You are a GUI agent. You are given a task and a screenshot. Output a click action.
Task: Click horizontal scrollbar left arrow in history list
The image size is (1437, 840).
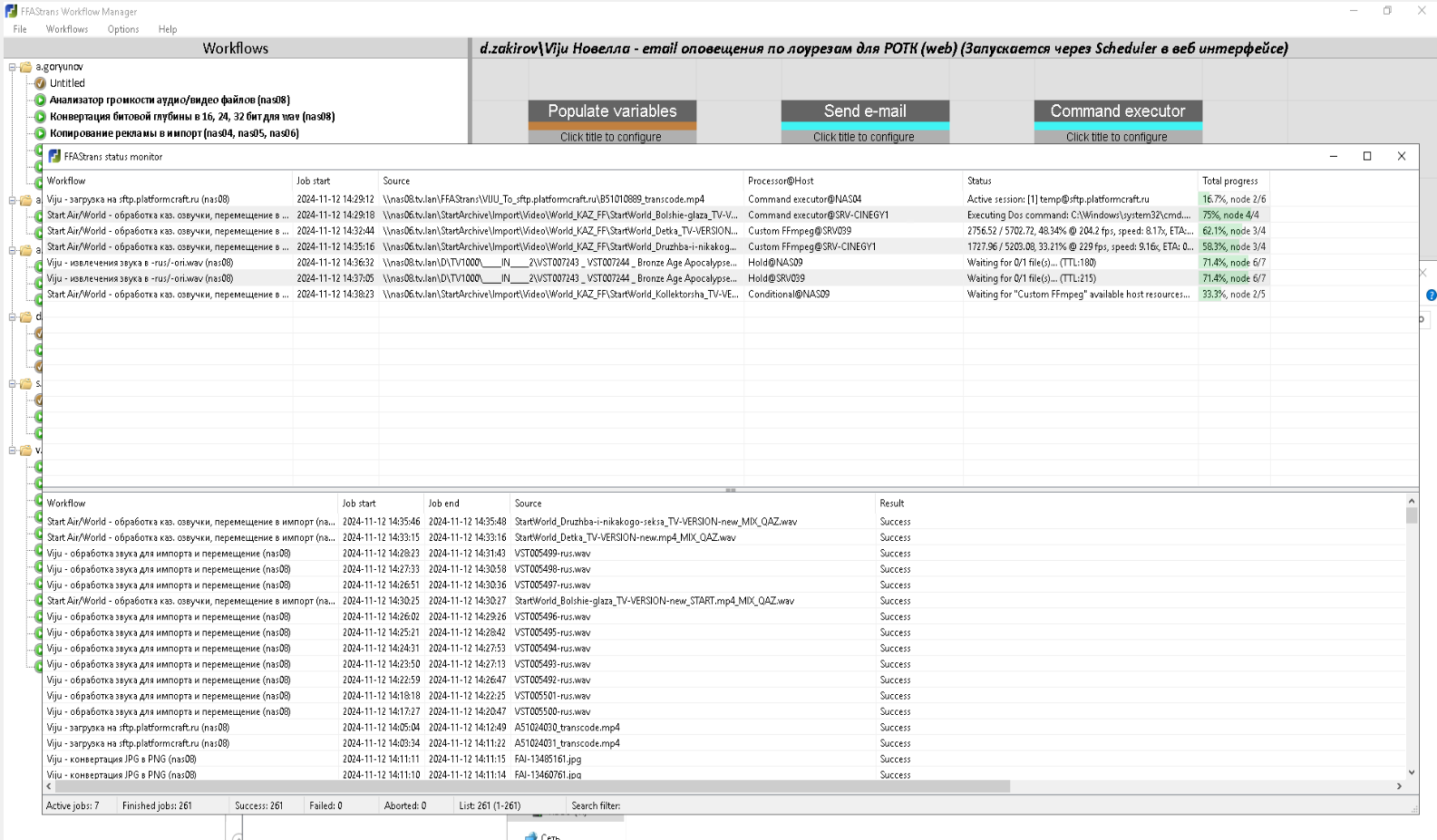(x=49, y=787)
